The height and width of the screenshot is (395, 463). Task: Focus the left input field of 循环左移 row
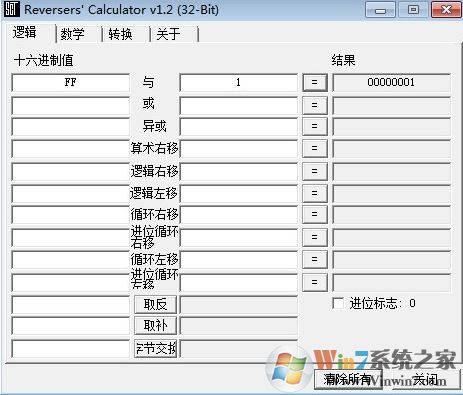click(70, 259)
